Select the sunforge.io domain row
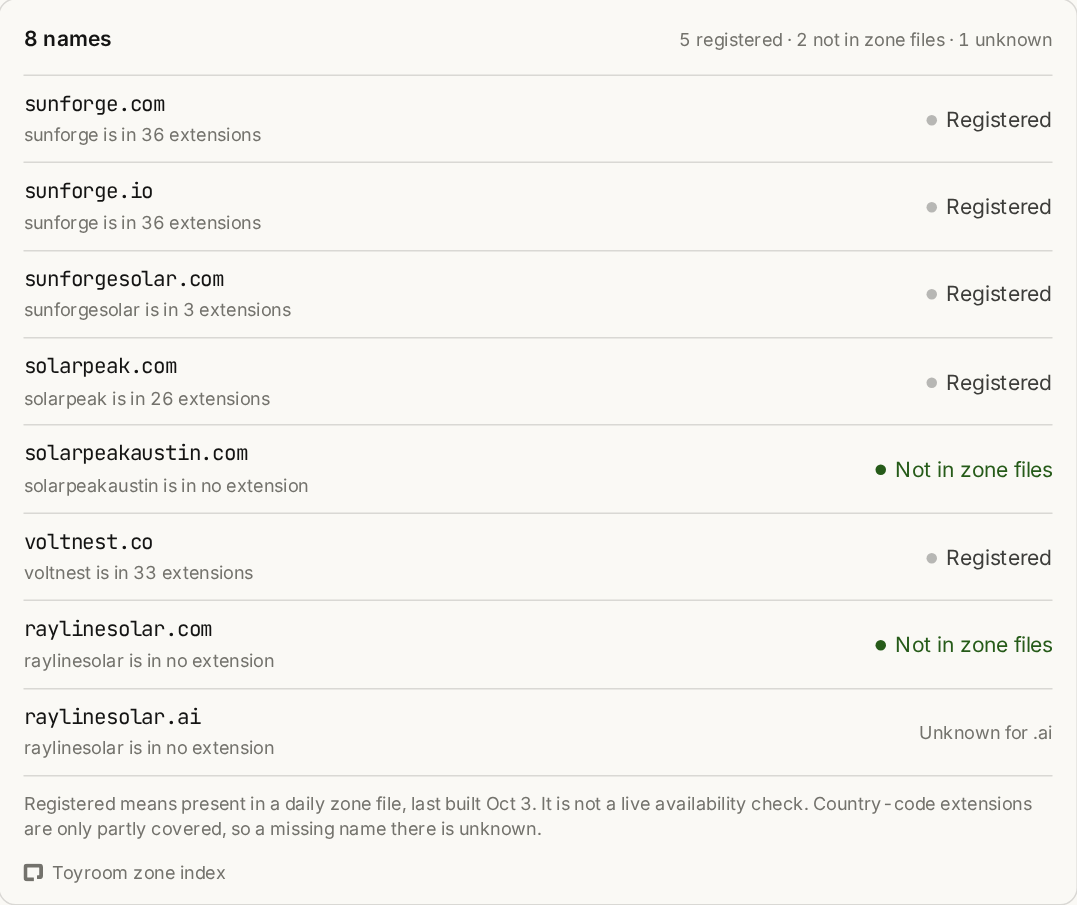 (538, 207)
